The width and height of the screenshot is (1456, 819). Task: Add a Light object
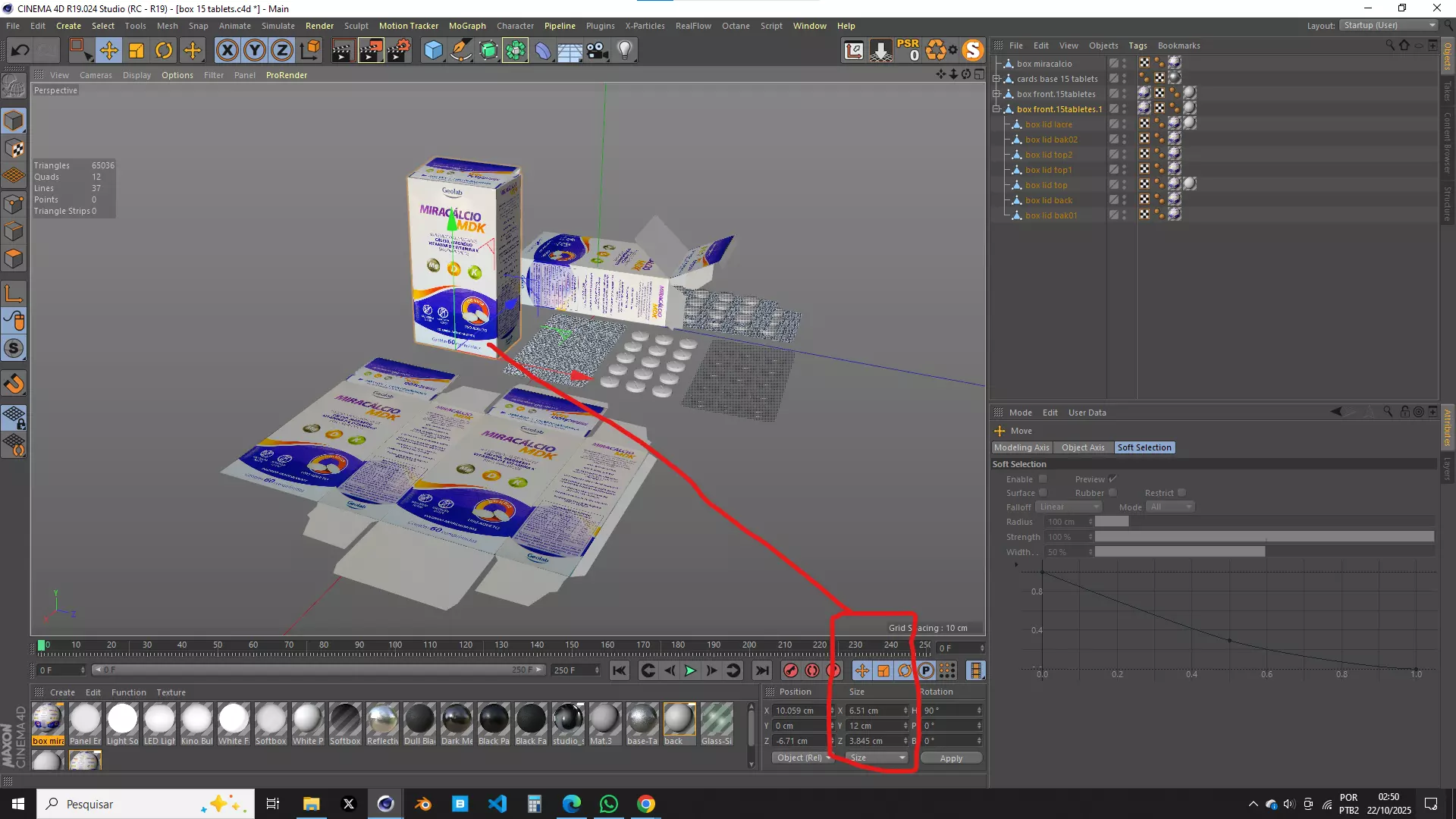tap(625, 51)
